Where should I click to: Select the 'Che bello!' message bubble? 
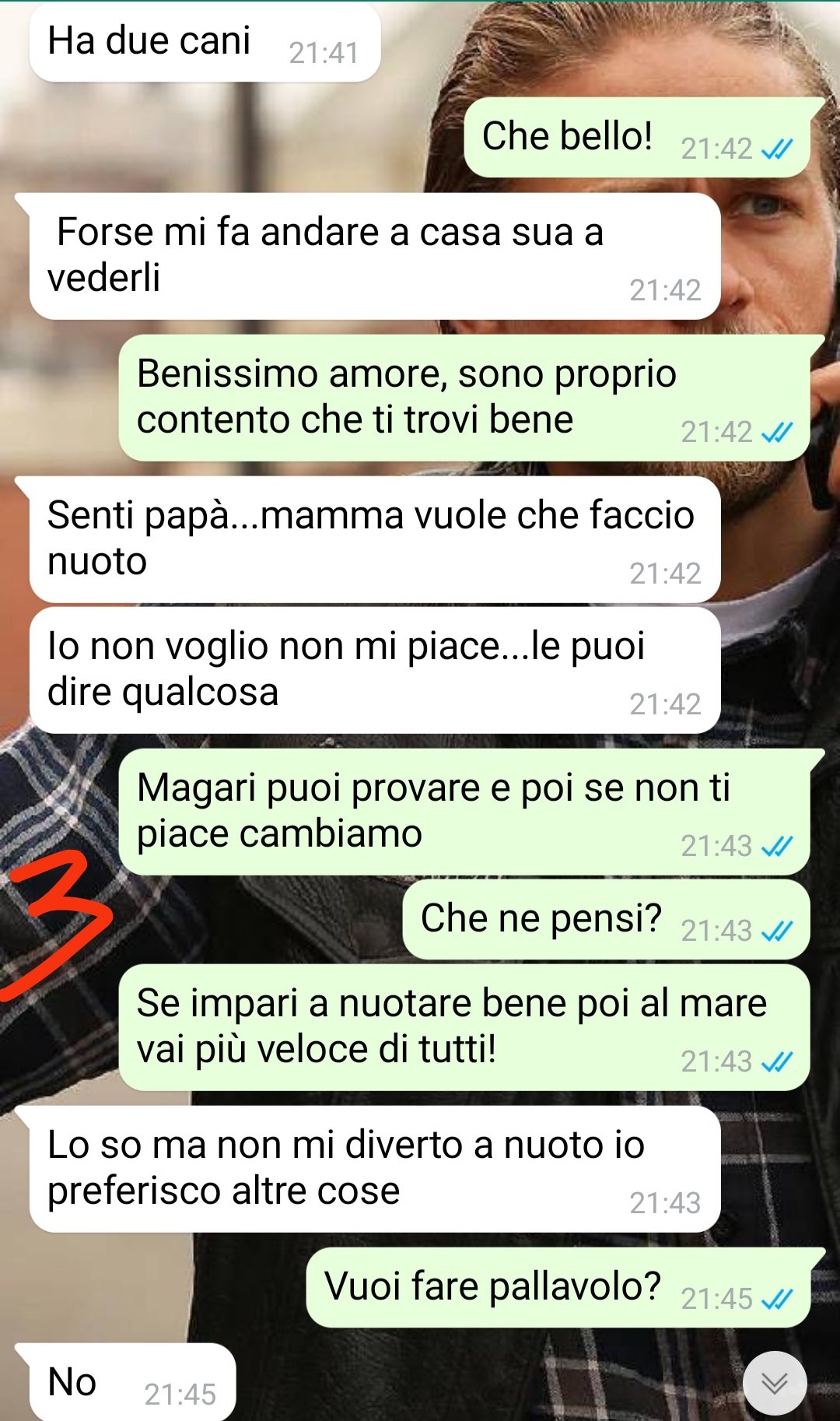(638, 138)
